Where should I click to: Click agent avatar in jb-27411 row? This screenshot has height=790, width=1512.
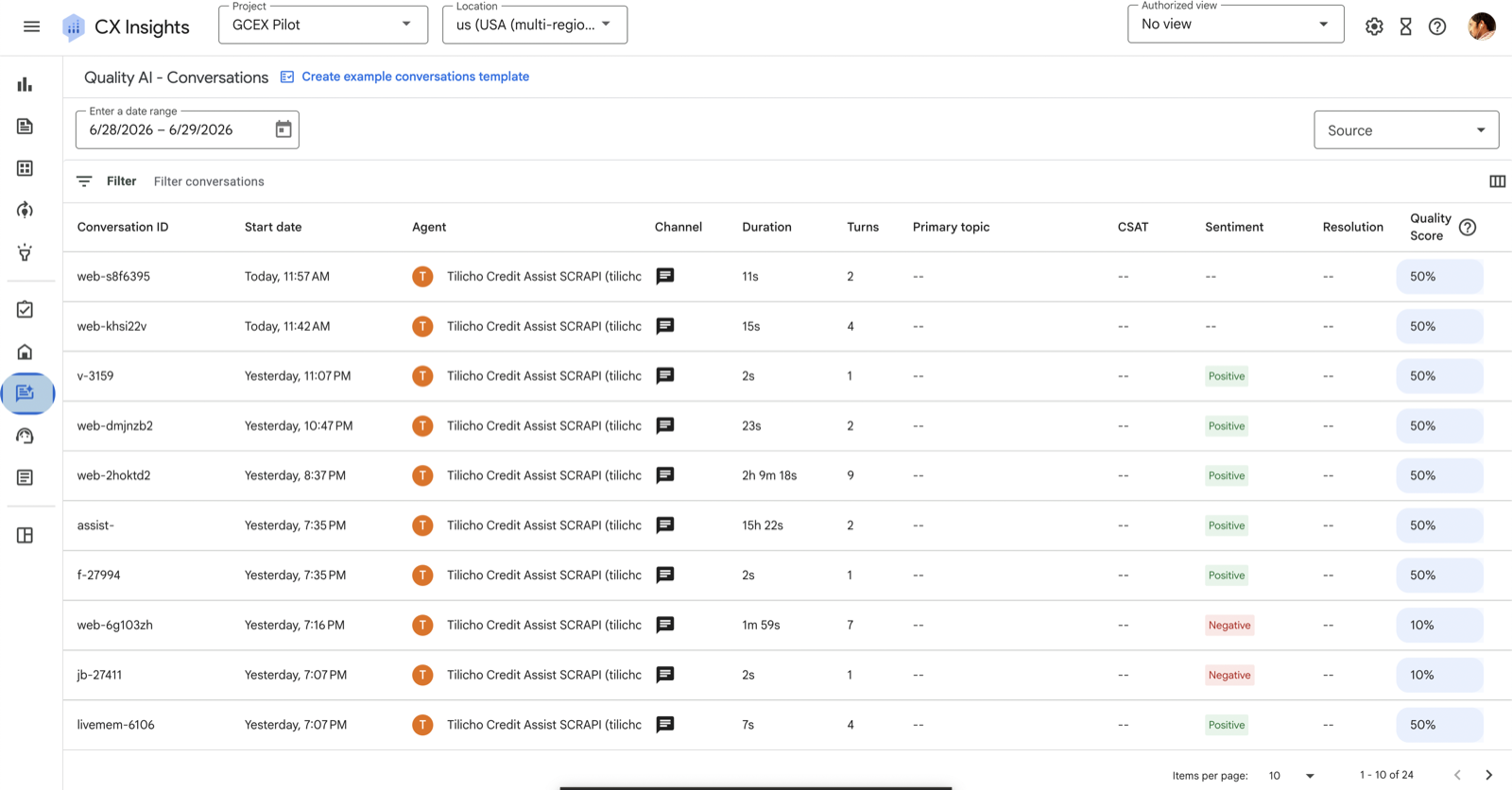point(422,675)
